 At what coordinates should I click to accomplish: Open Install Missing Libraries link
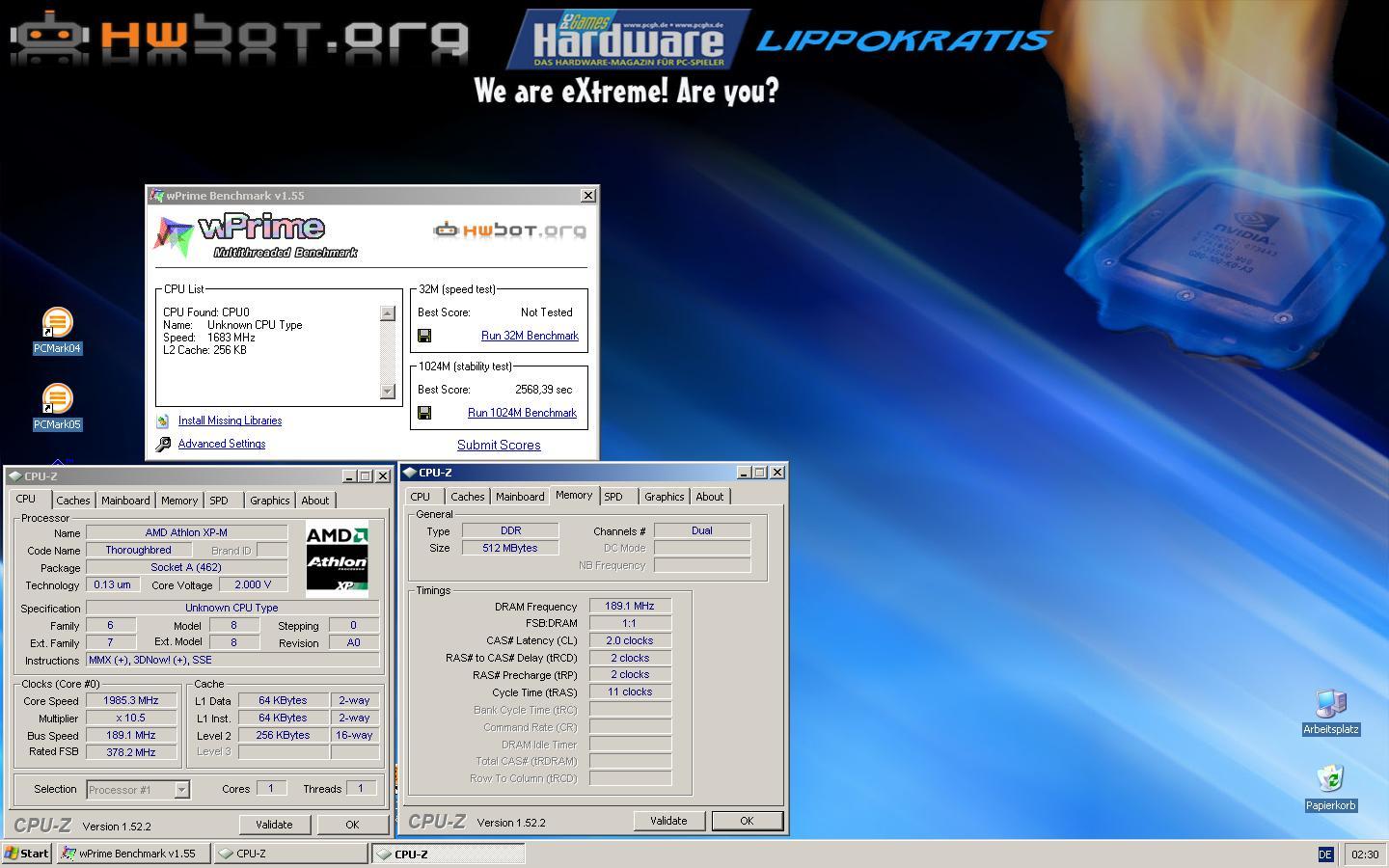[x=230, y=420]
